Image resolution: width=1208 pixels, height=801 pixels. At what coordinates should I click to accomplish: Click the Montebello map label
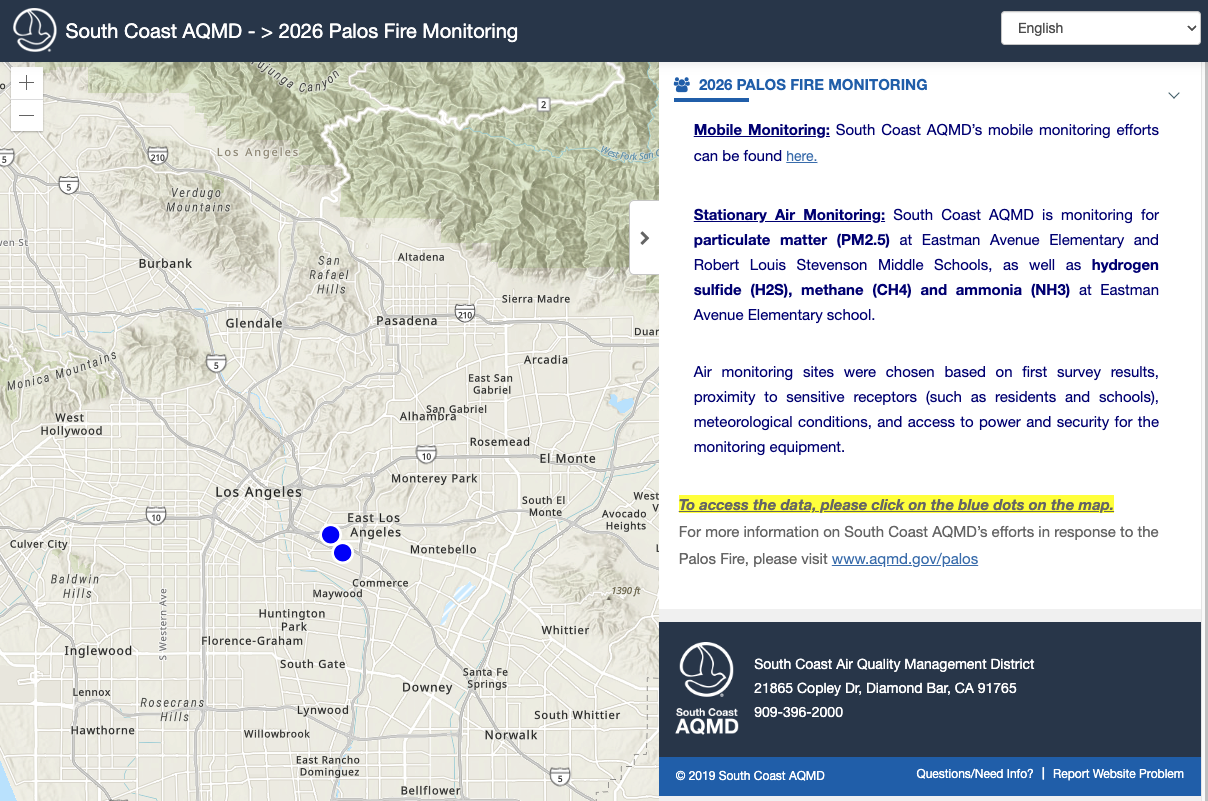[x=443, y=550]
